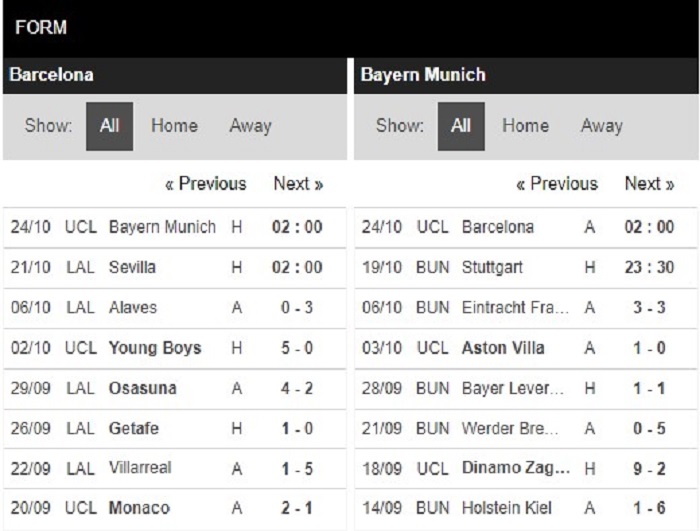Open the Getafe match entry
This screenshot has width=700, height=531.
tap(175, 428)
